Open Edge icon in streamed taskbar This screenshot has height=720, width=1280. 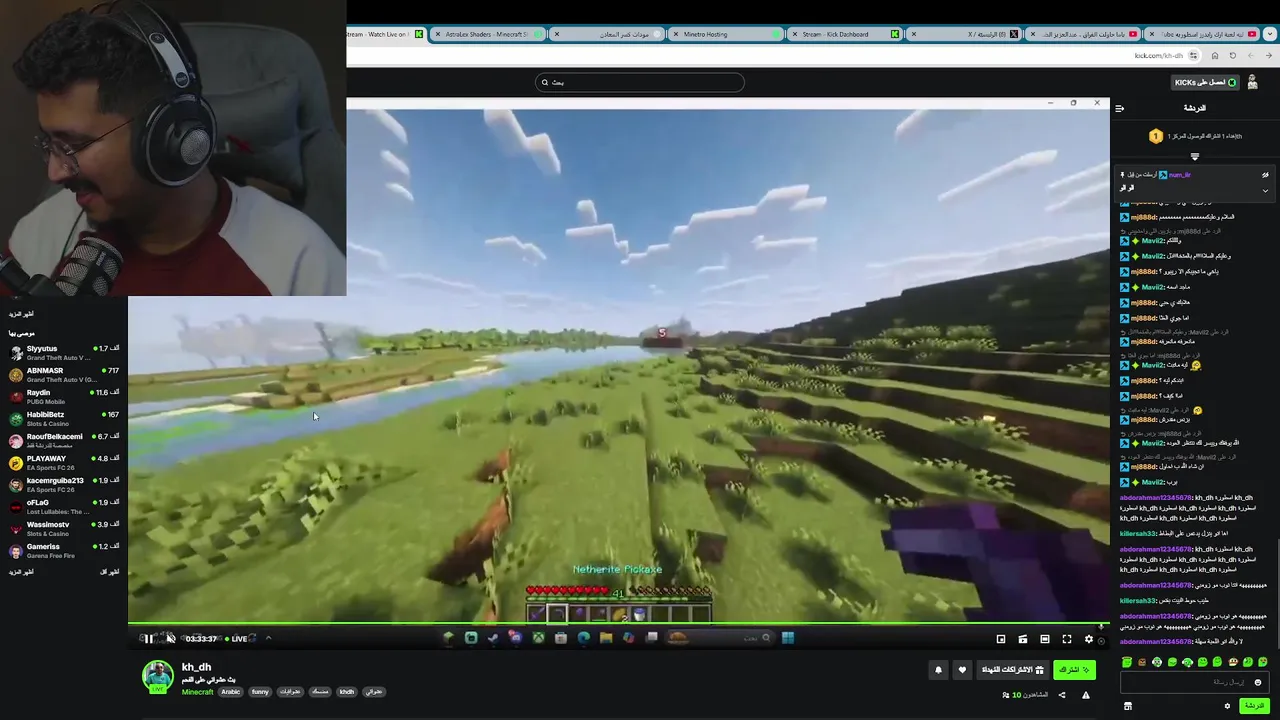[584, 638]
